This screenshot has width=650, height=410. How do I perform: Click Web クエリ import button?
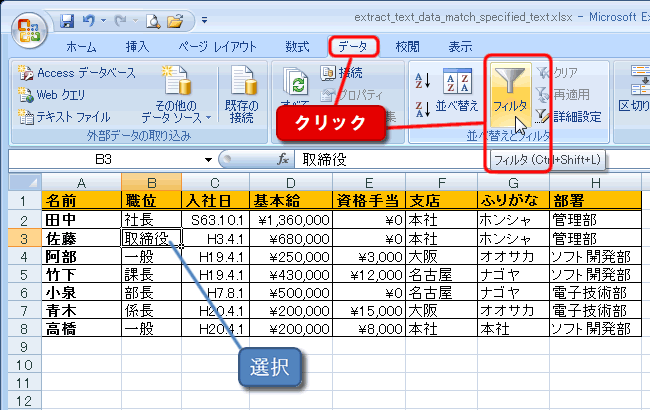pos(51,95)
